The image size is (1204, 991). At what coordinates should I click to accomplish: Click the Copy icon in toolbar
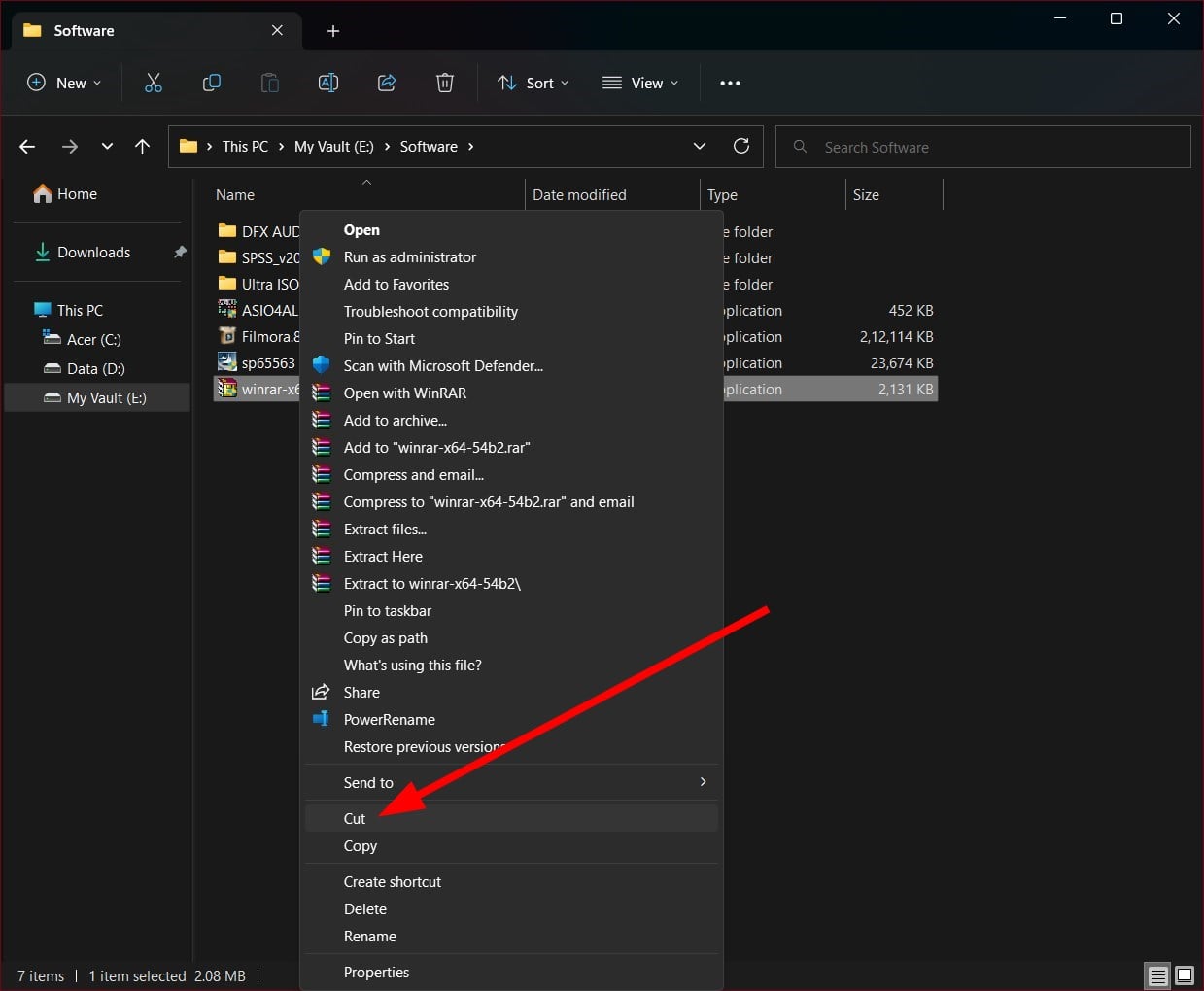coord(211,84)
